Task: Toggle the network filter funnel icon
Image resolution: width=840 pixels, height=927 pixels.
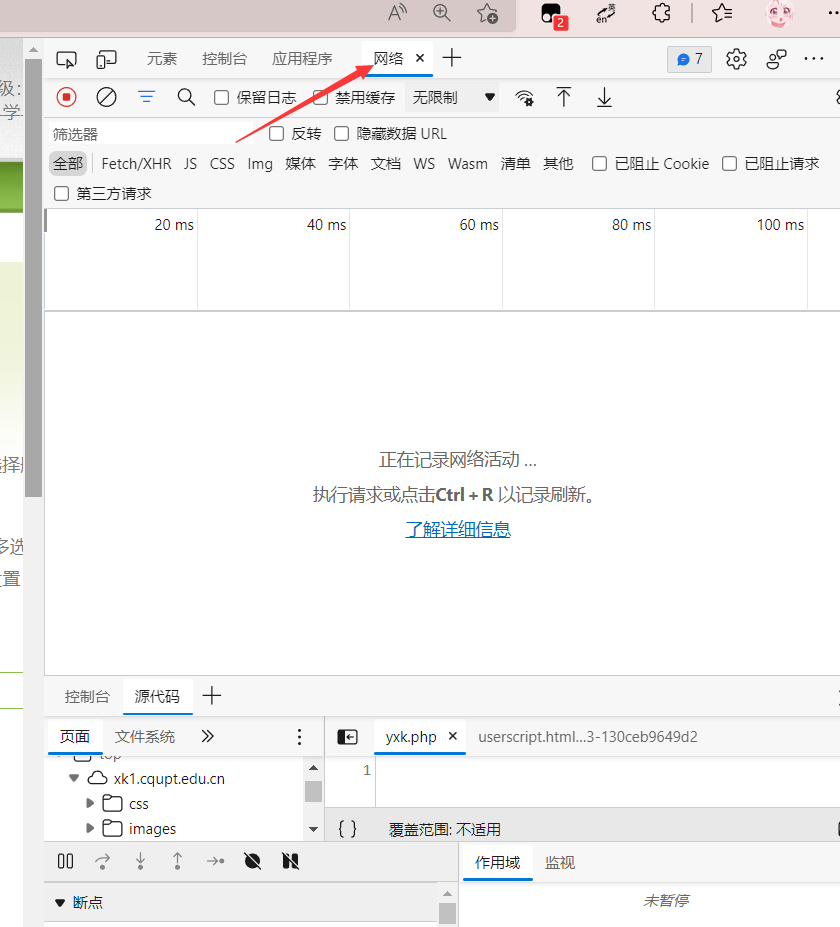Action: (x=147, y=97)
